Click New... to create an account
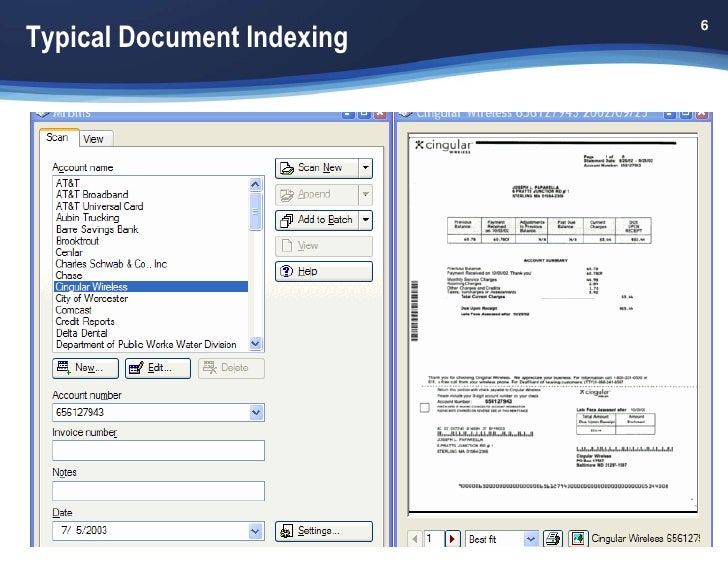The width and height of the screenshot is (728, 563). (x=87, y=368)
